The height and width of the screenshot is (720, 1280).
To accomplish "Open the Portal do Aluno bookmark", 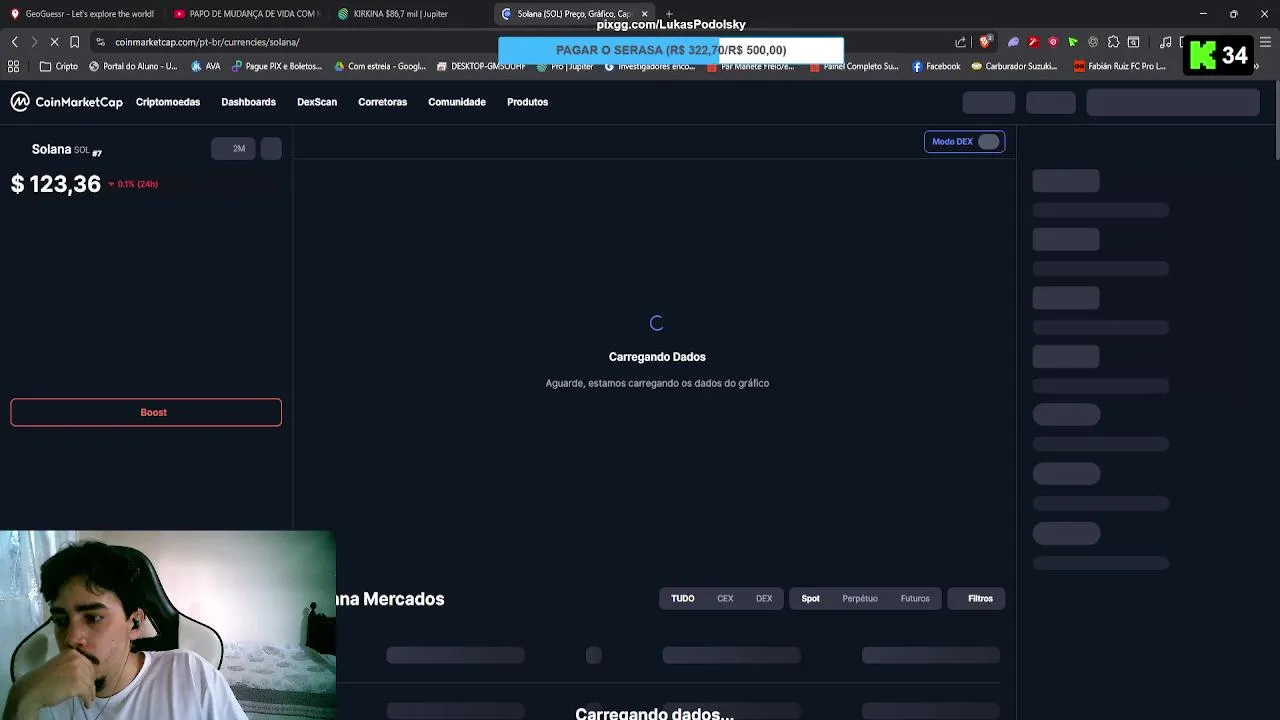I will tap(133, 66).
